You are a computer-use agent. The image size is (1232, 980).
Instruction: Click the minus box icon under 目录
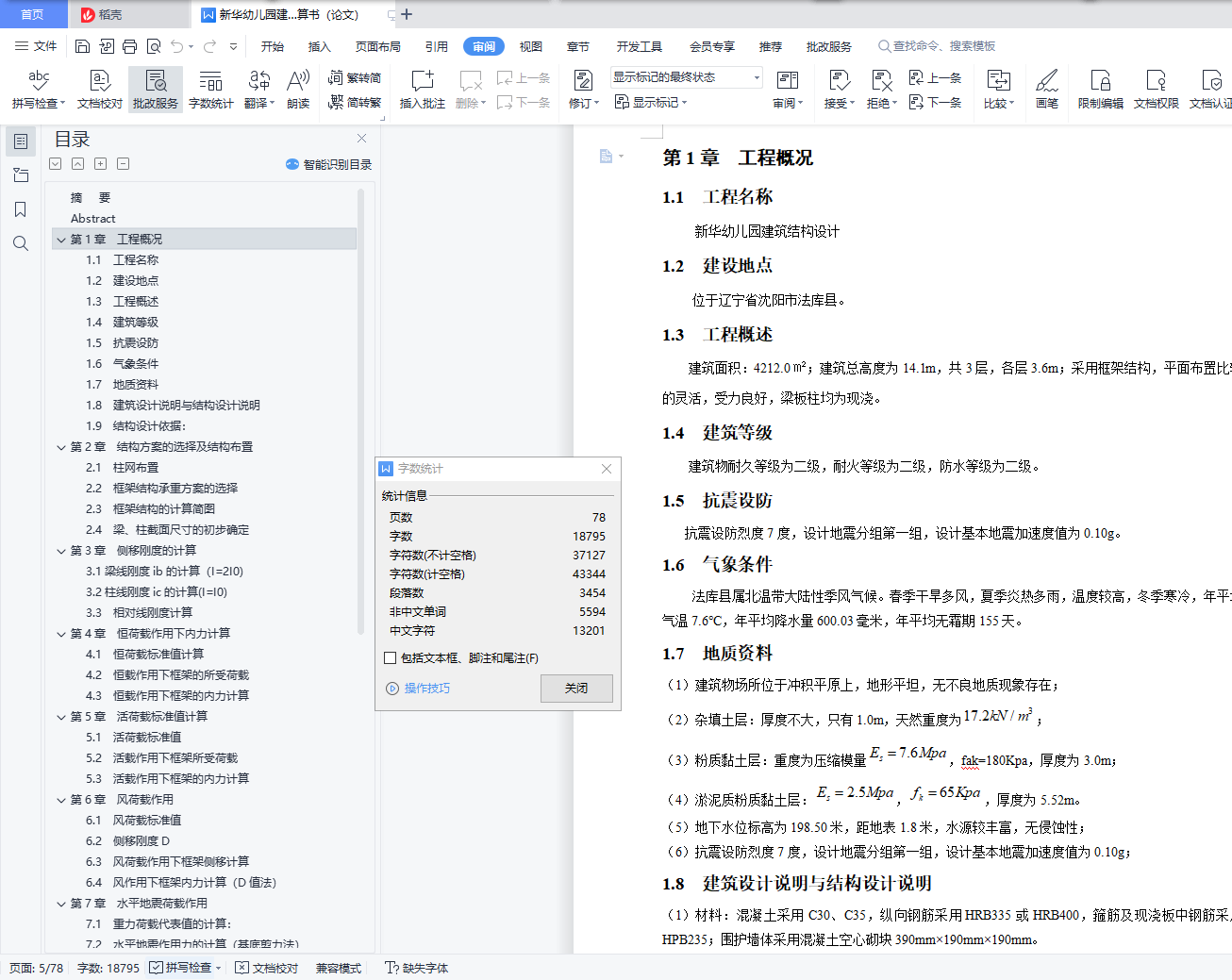124,164
